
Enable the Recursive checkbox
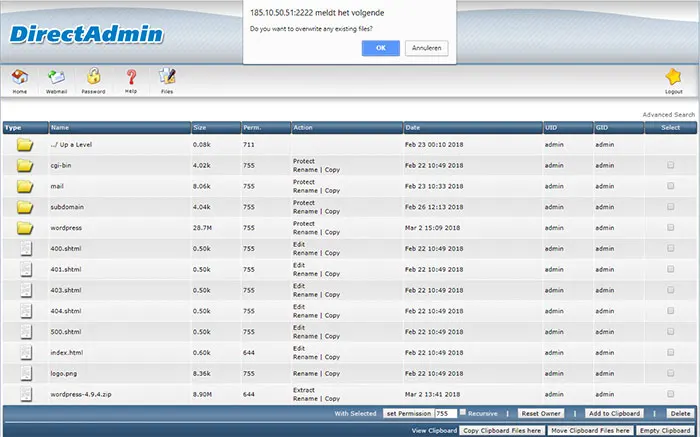(x=463, y=412)
